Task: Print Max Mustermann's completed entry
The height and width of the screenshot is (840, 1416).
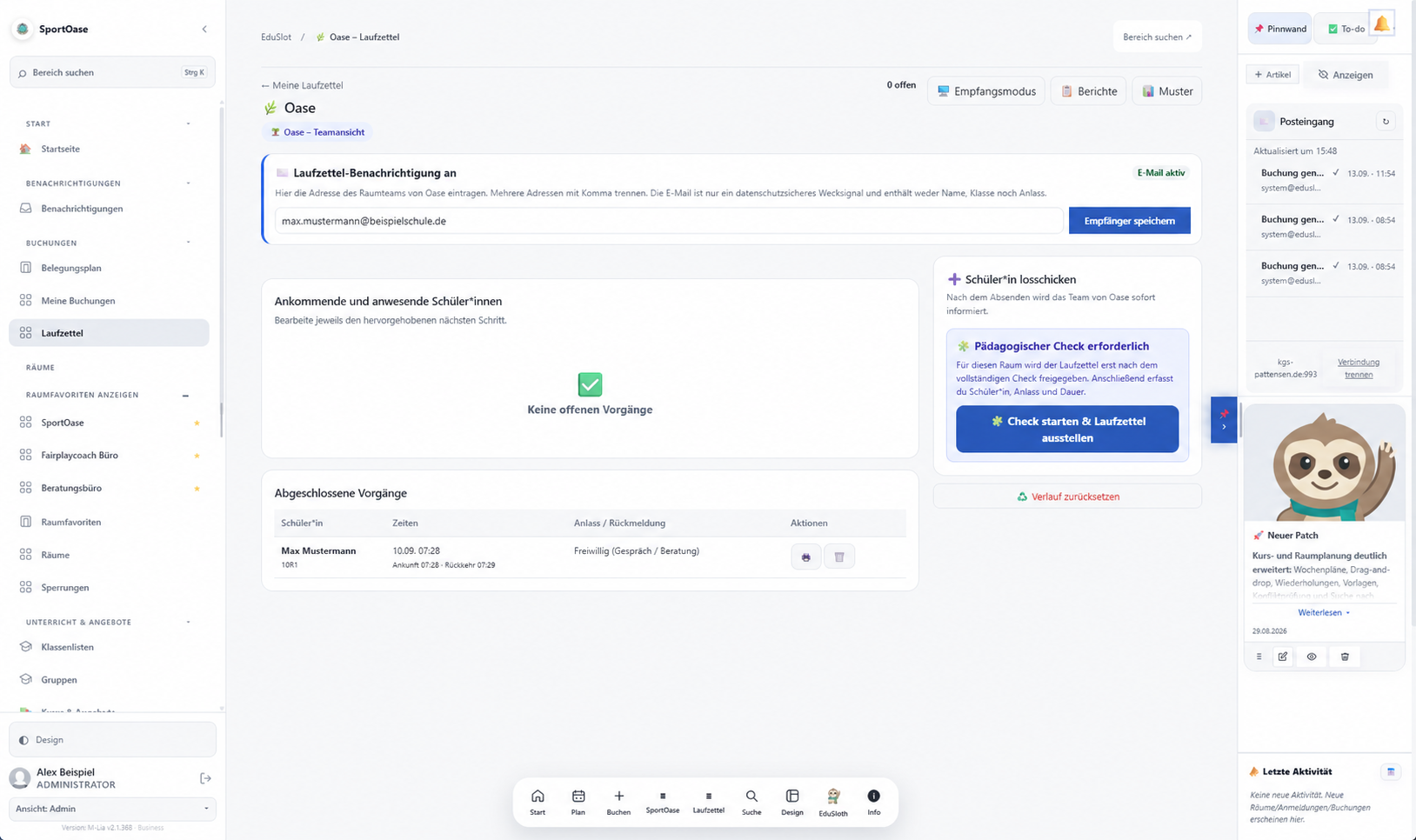Action: [805, 557]
